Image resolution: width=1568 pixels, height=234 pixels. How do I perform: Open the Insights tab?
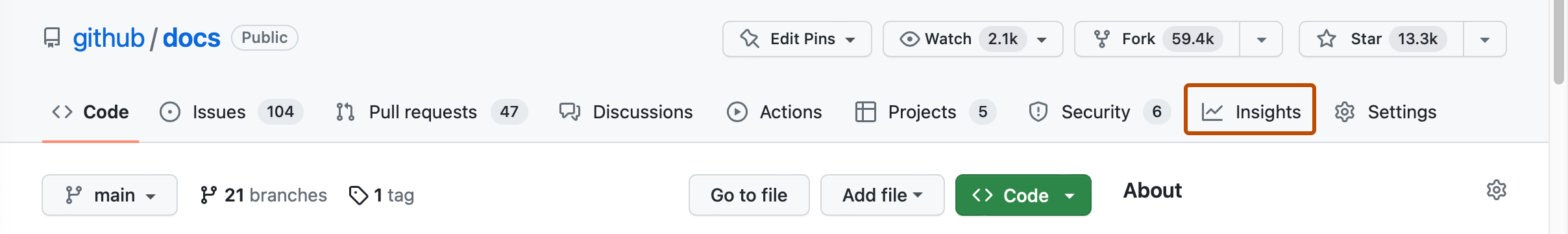[x=1250, y=112]
